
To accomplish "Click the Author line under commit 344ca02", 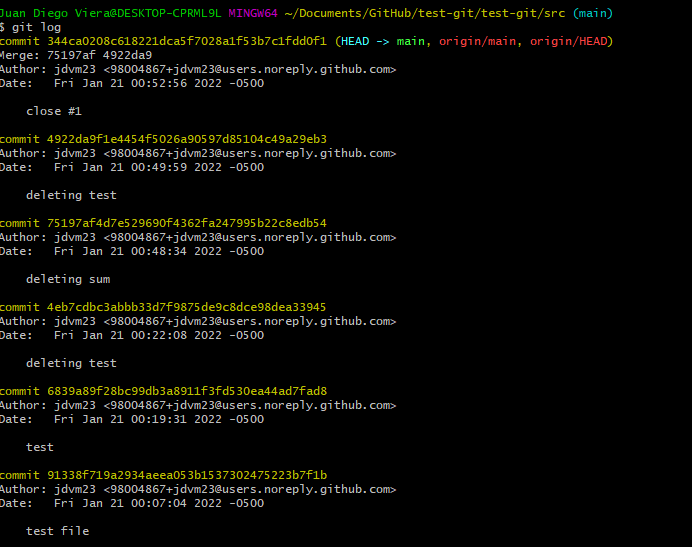I will (198, 69).
